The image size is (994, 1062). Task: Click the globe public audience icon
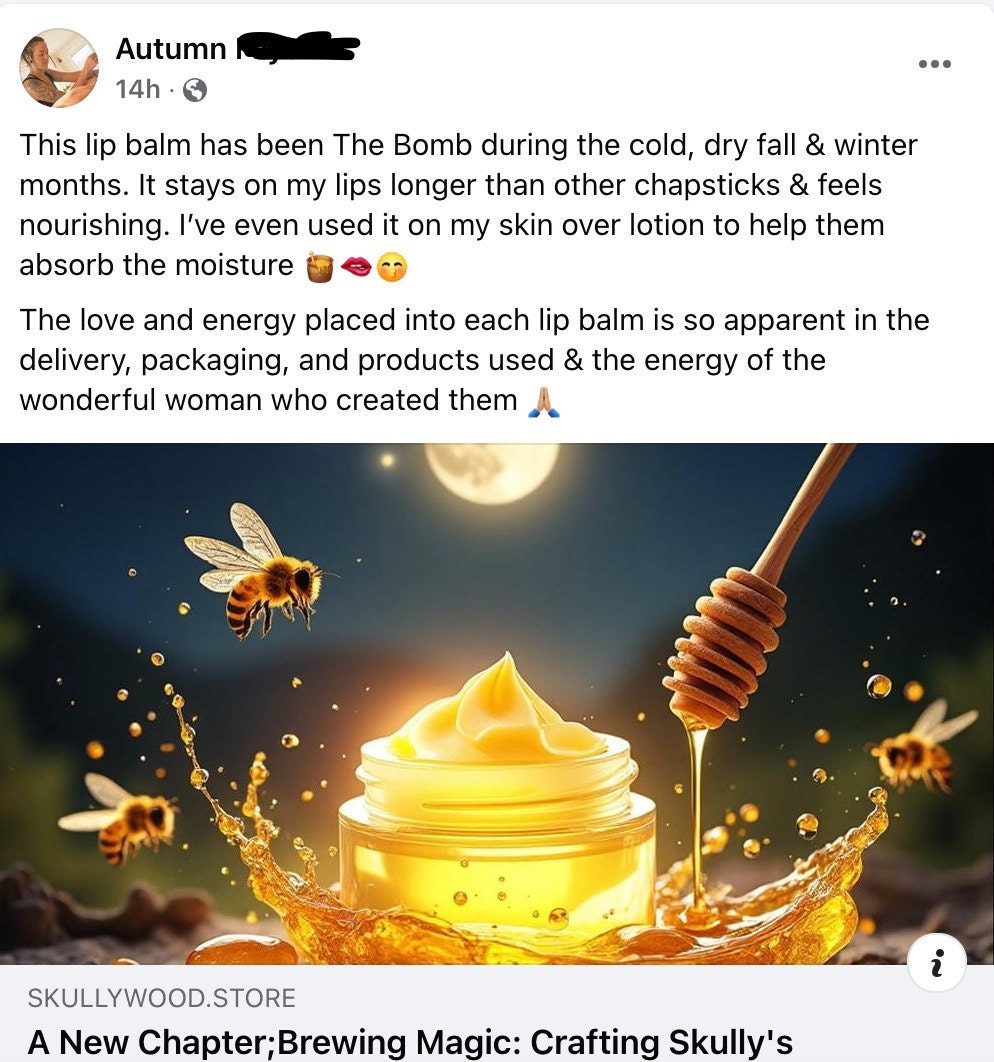click(x=195, y=89)
